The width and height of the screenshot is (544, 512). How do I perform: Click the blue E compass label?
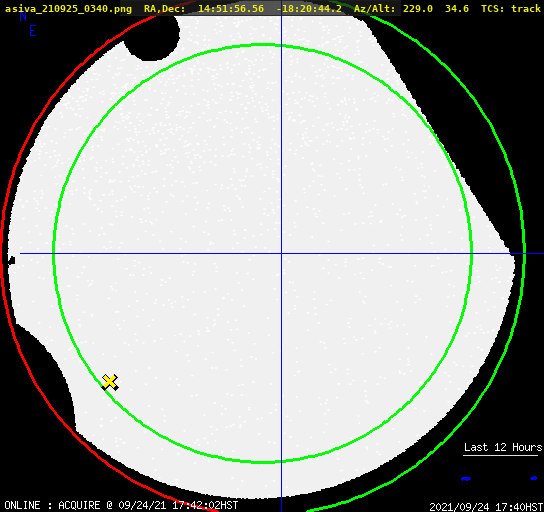(x=33, y=31)
